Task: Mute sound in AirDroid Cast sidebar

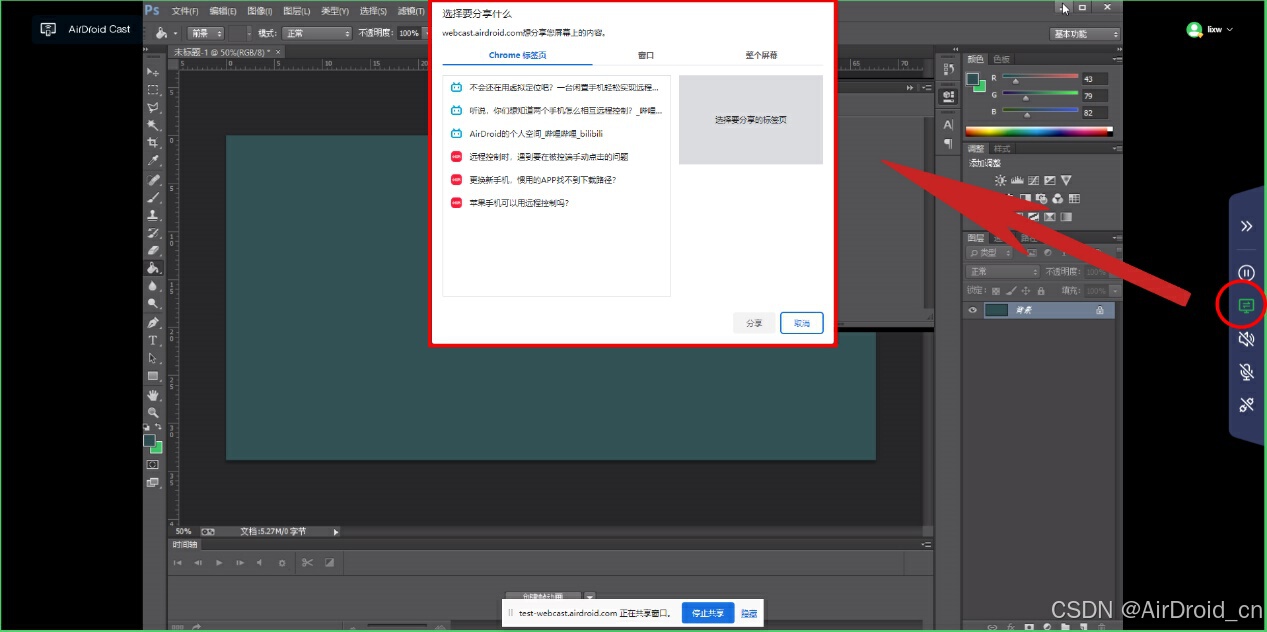Action: pos(1246,339)
